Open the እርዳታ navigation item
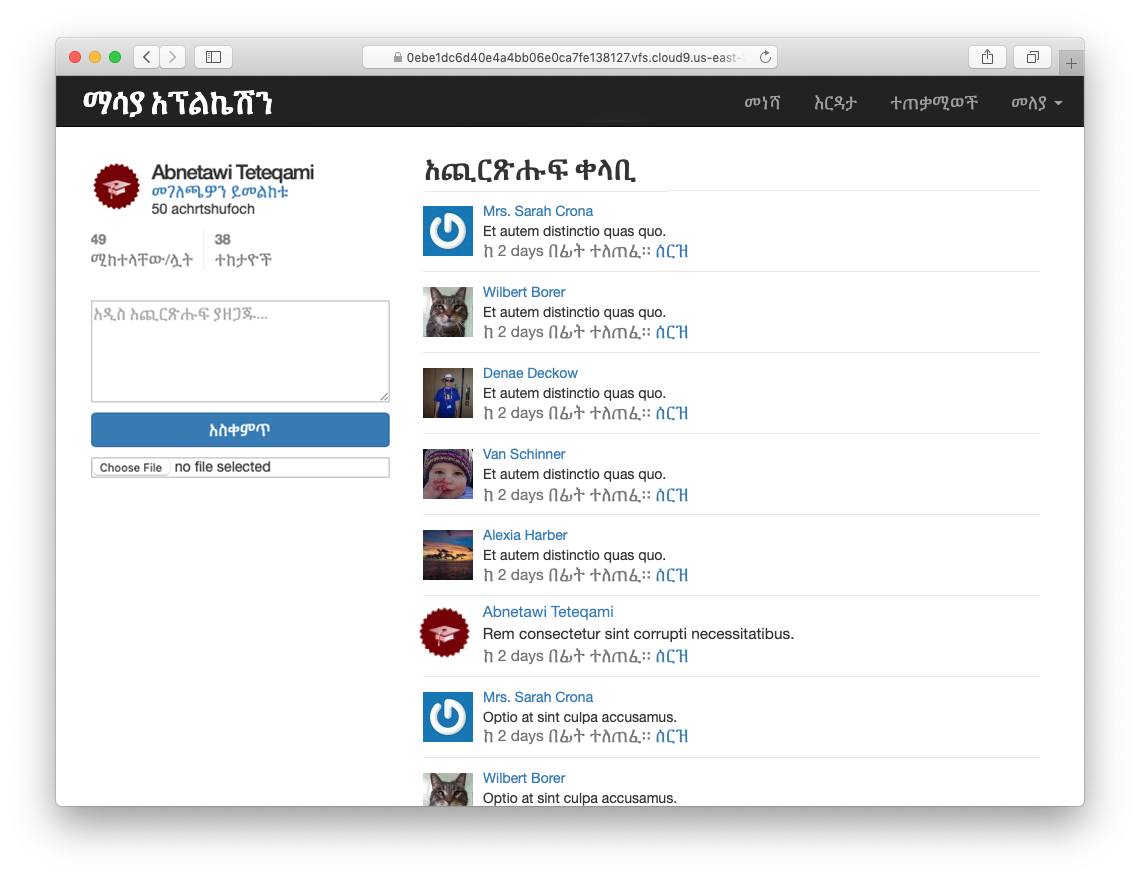 click(x=835, y=103)
